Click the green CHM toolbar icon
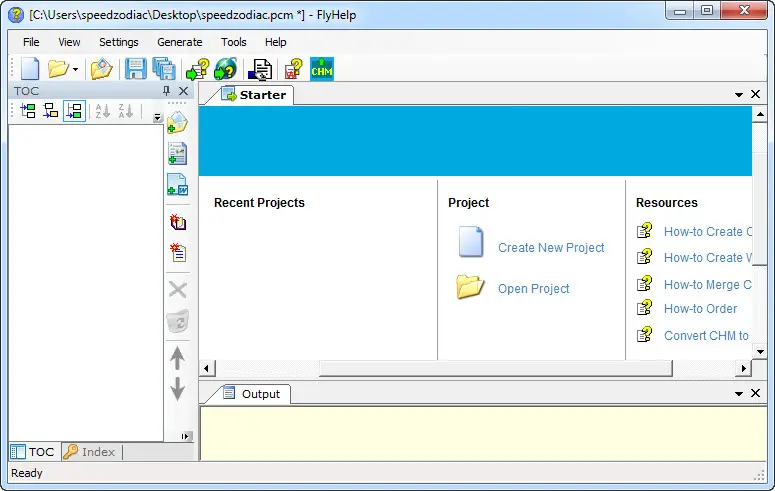This screenshot has height=491, width=775. (x=322, y=69)
